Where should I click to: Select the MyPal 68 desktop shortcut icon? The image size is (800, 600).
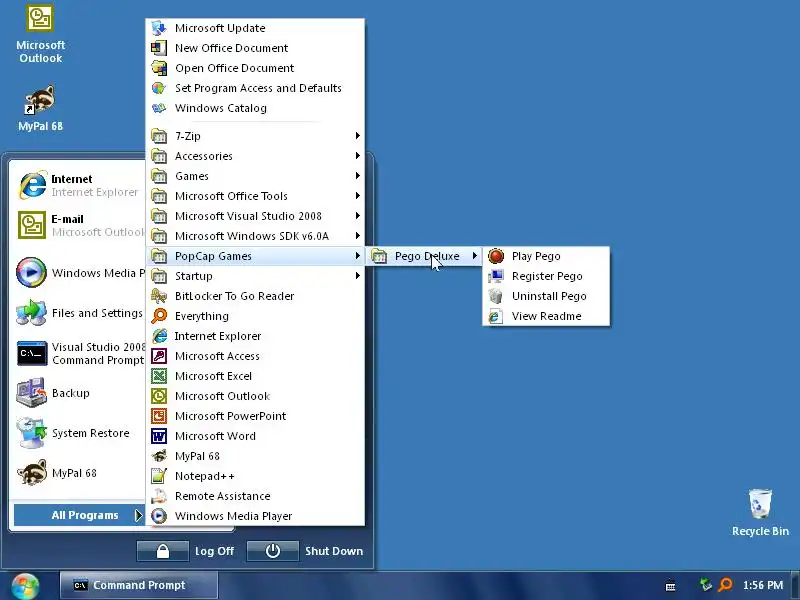[40, 108]
